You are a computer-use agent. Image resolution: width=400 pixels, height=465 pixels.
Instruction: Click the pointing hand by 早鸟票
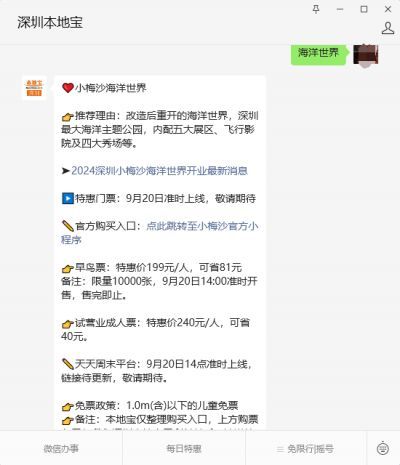tap(68, 268)
